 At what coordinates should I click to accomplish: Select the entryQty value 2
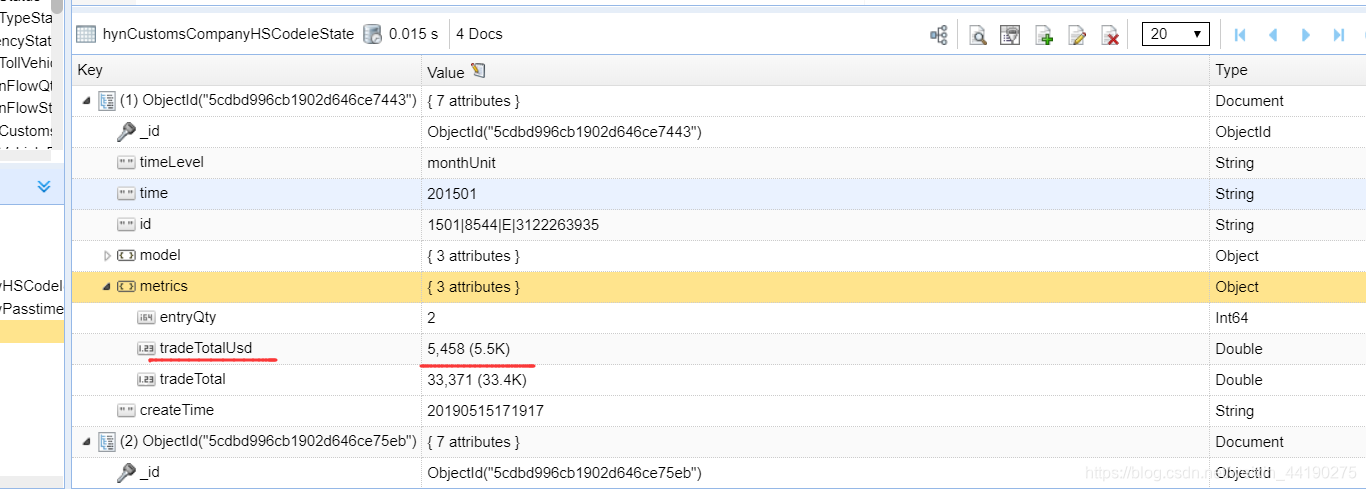tap(431, 318)
